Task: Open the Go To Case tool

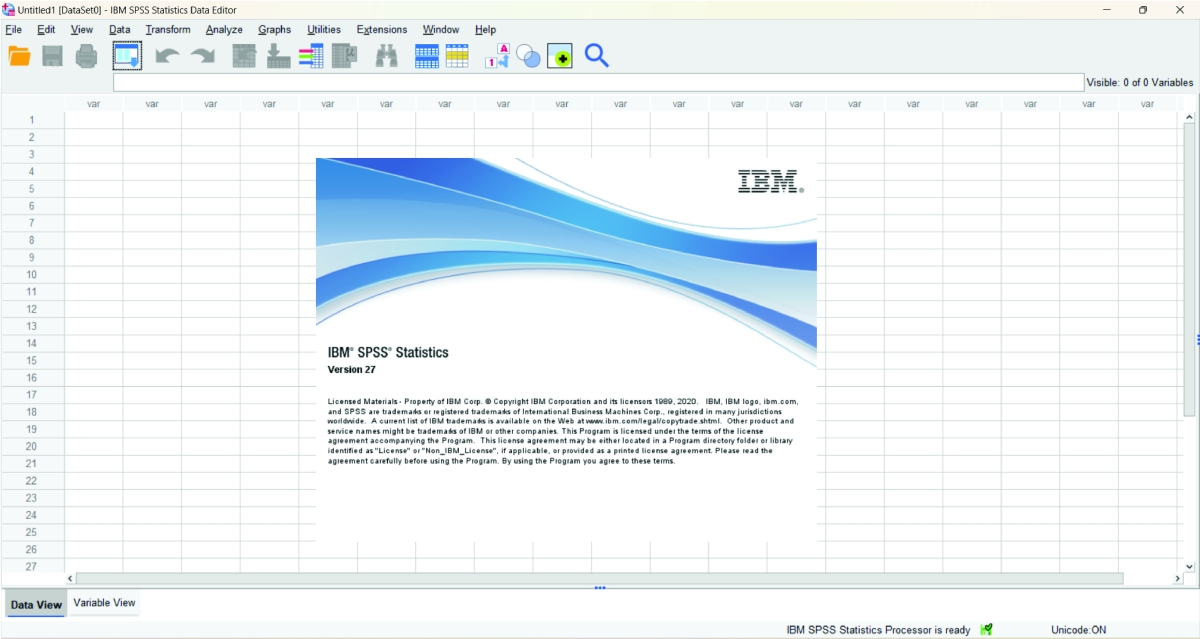Action: coord(243,56)
